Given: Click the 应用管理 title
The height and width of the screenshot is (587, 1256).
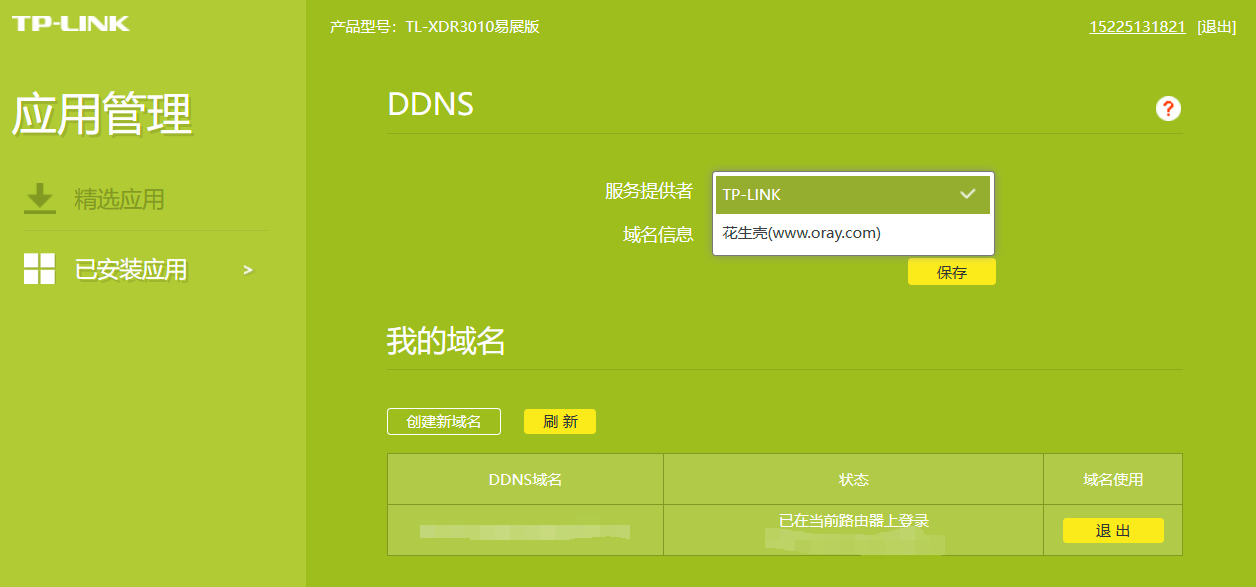Looking at the screenshot, I should (x=101, y=114).
